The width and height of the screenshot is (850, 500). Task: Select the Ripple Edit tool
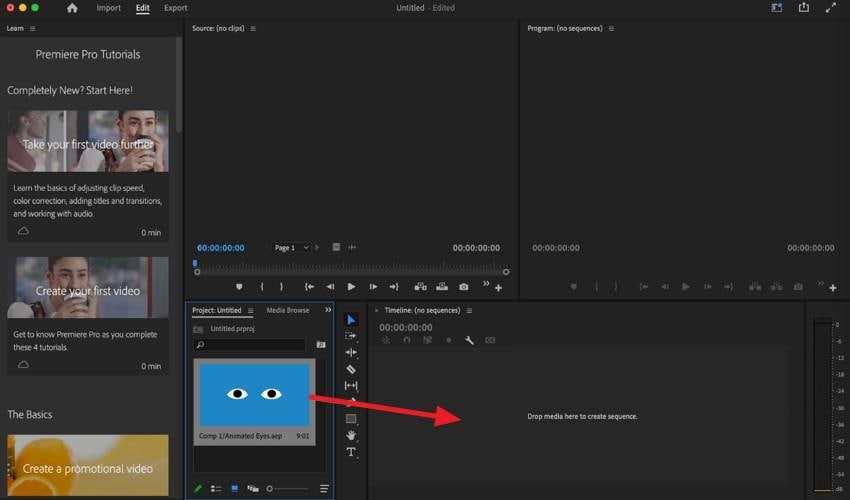coord(351,352)
